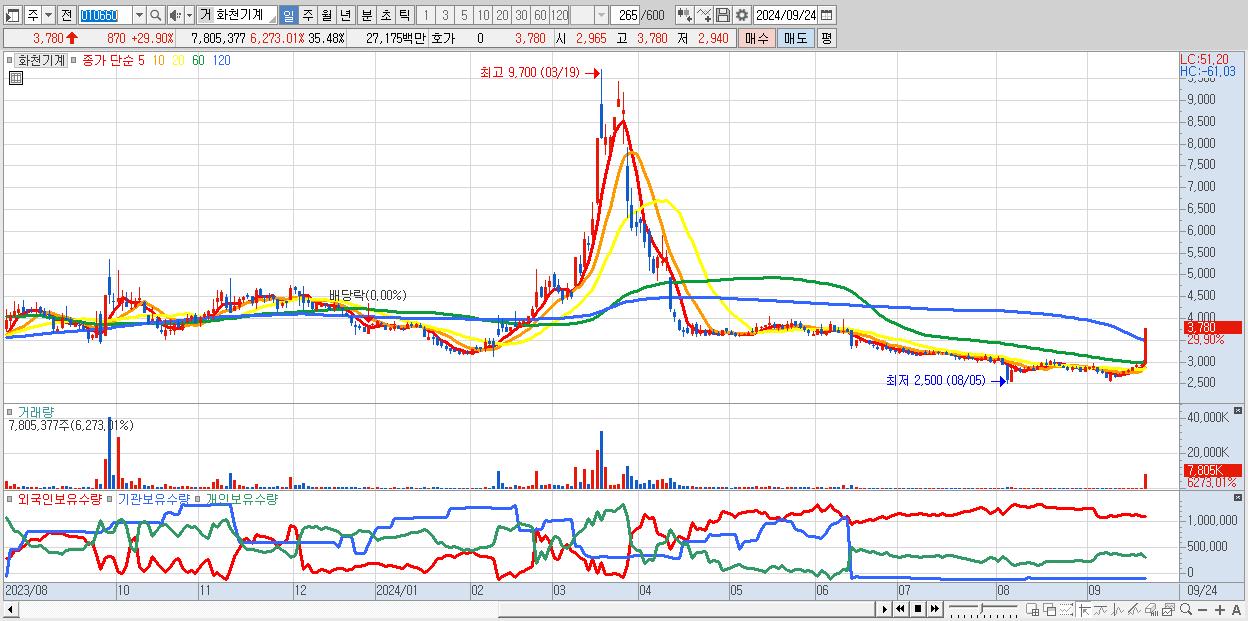
Task: Open the stock code history dropdown arrow
Action: click(139, 15)
